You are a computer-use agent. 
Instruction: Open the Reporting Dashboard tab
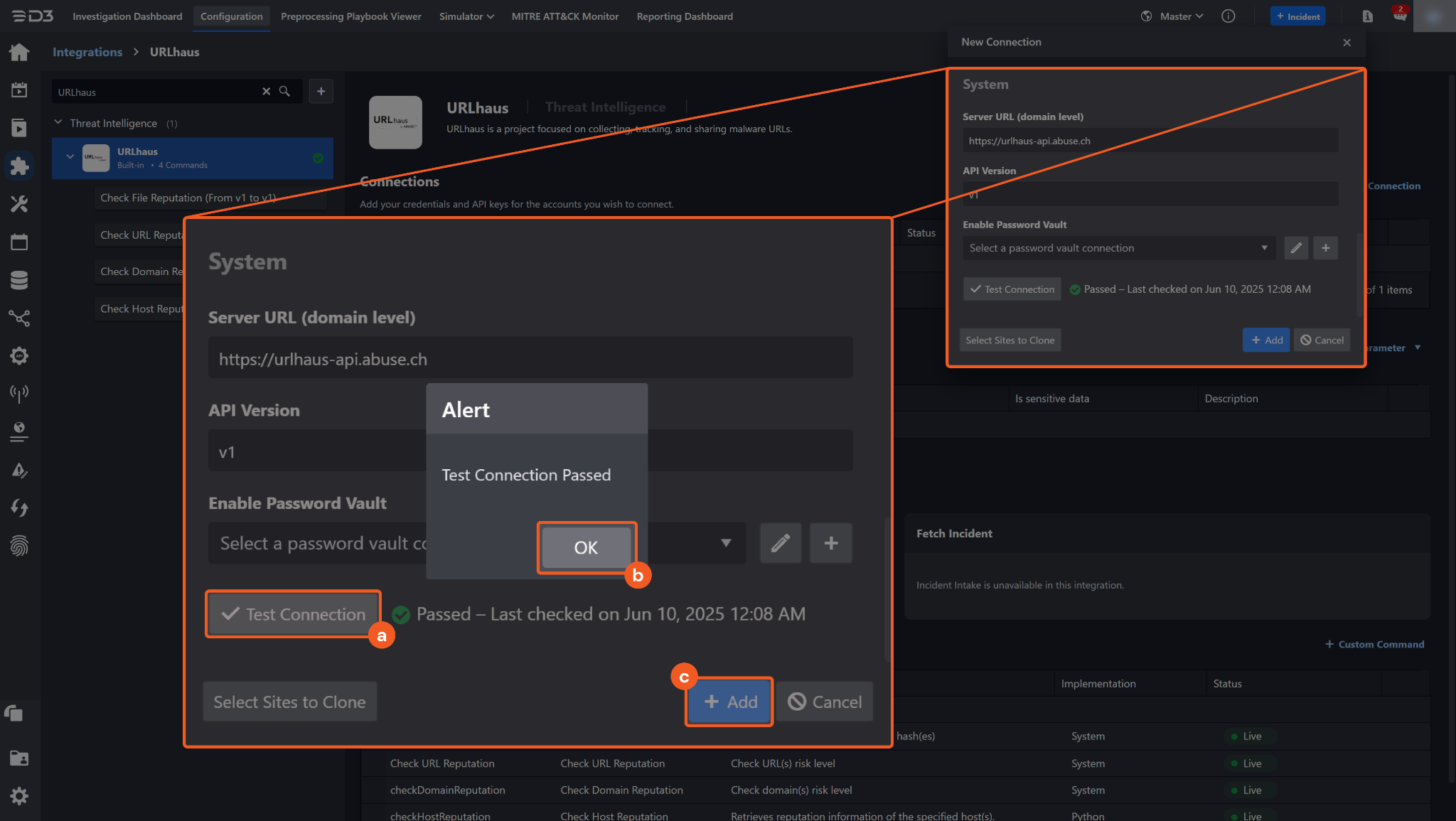684,16
